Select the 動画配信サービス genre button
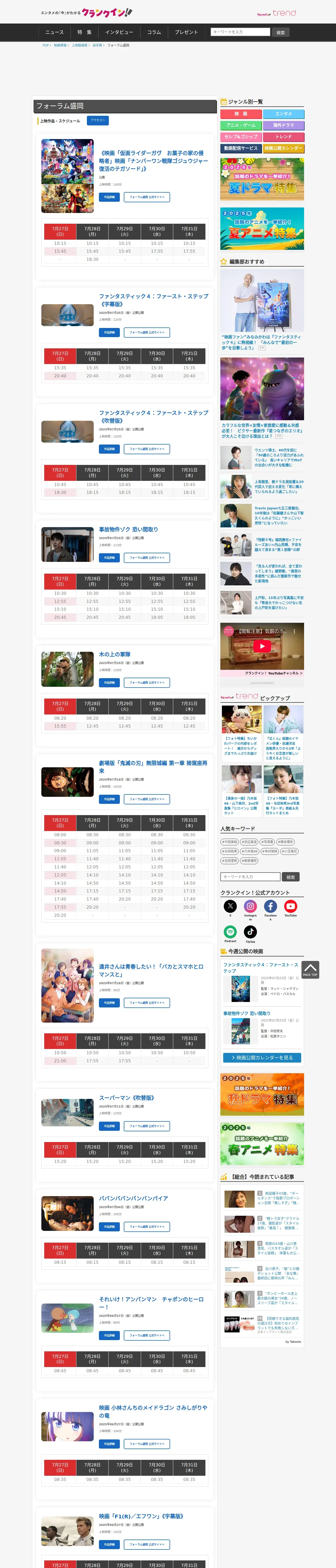Viewport: 336px width, 1568px height. coord(241,148)
